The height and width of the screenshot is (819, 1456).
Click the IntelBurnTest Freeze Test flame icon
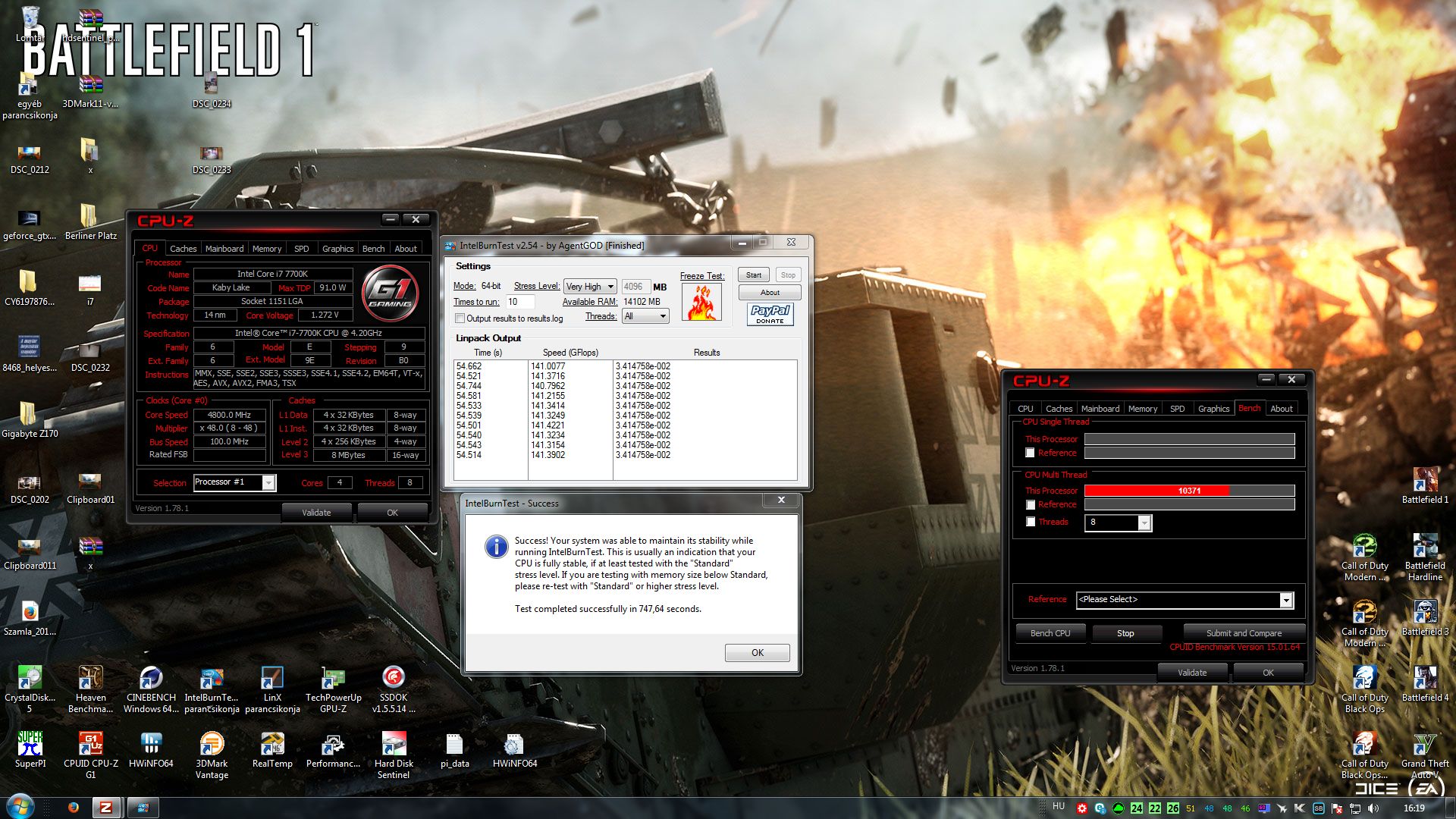pyautogui.click(x=701, y=302)
